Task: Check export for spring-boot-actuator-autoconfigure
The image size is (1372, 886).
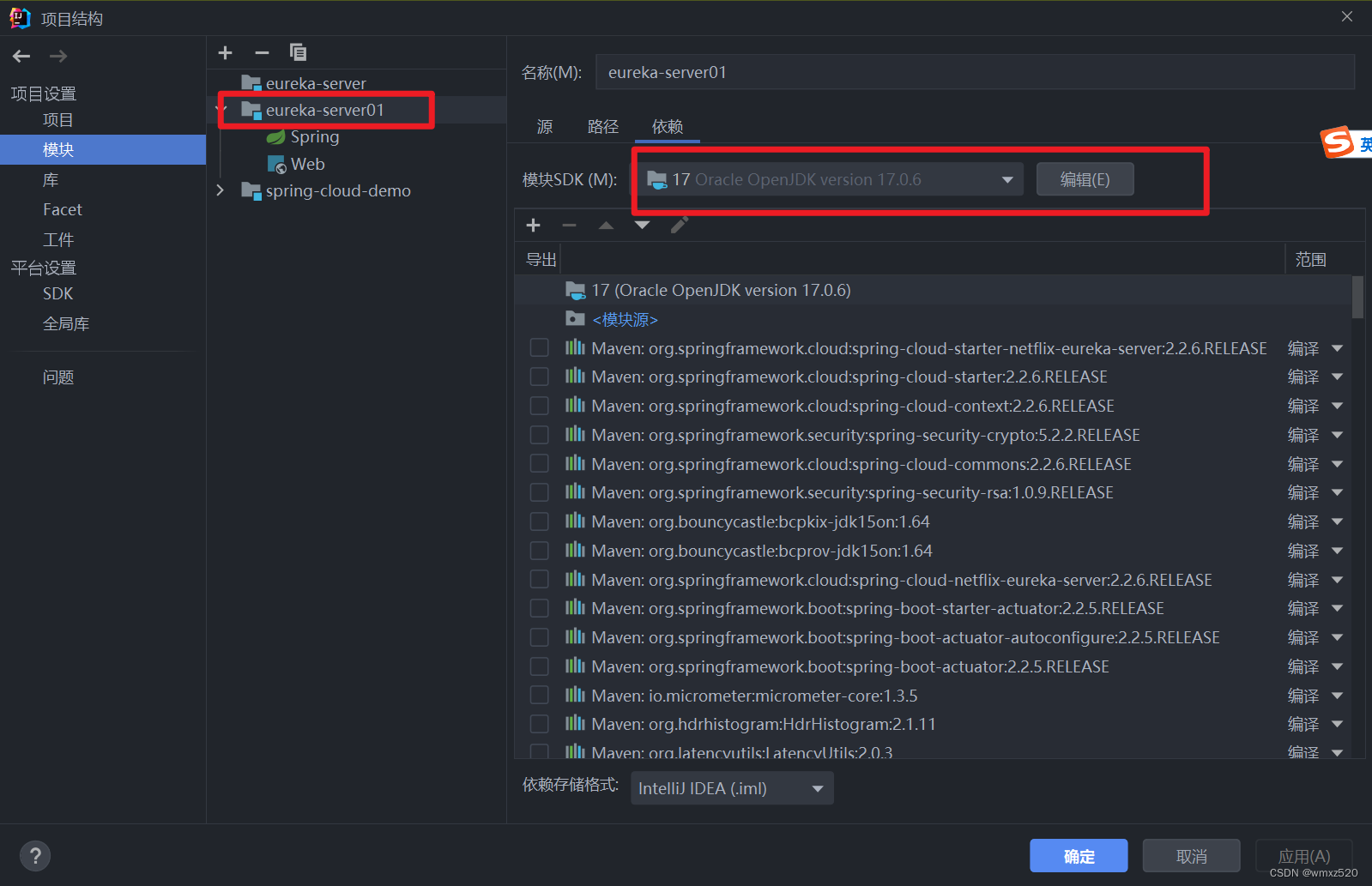Action: pos(540,637)
